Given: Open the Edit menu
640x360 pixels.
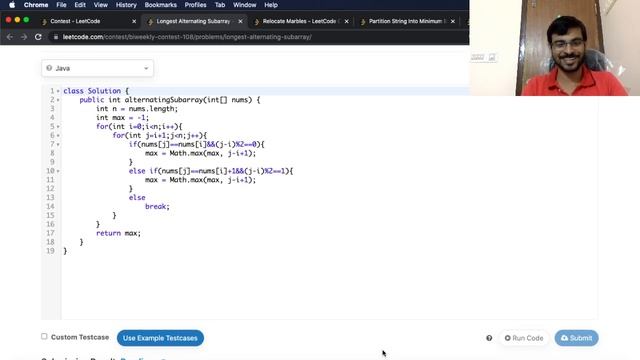Looking at the screenshot, I should coord(80,5).
